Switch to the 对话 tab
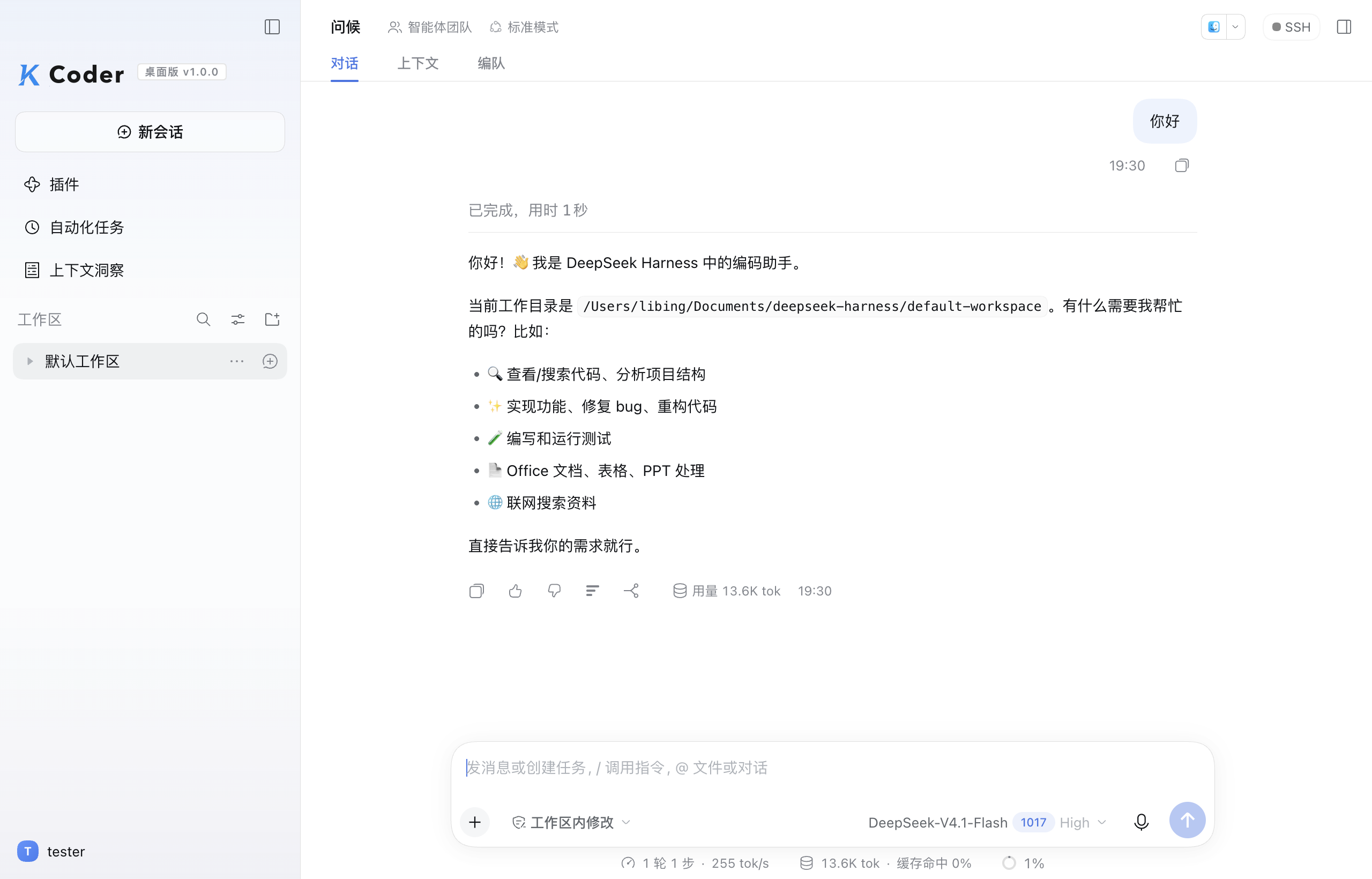Viewport: 1372px width, 879px height. click(x=345, y=63)
